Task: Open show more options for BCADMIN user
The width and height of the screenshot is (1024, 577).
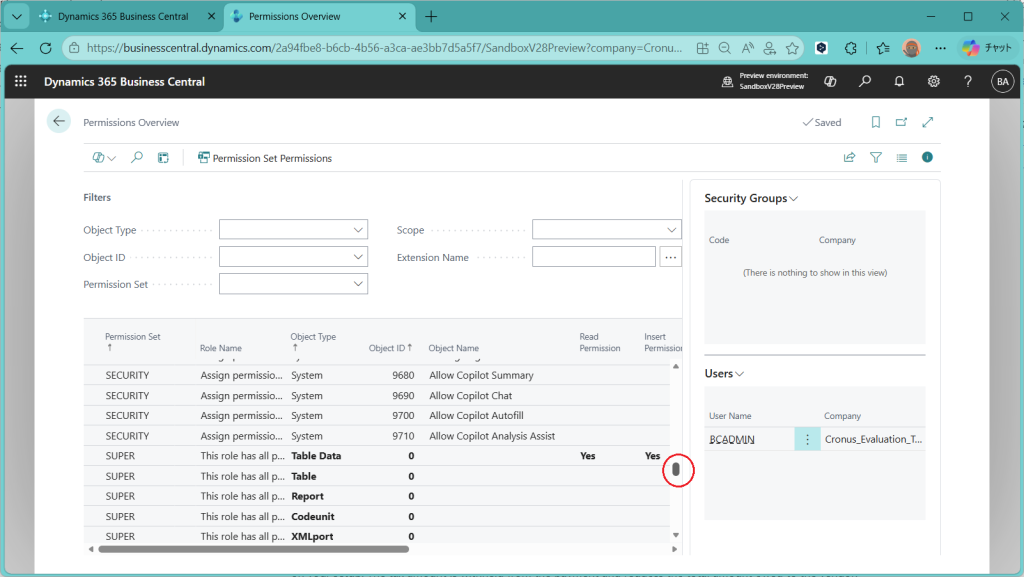Action: tap(806, 439)
